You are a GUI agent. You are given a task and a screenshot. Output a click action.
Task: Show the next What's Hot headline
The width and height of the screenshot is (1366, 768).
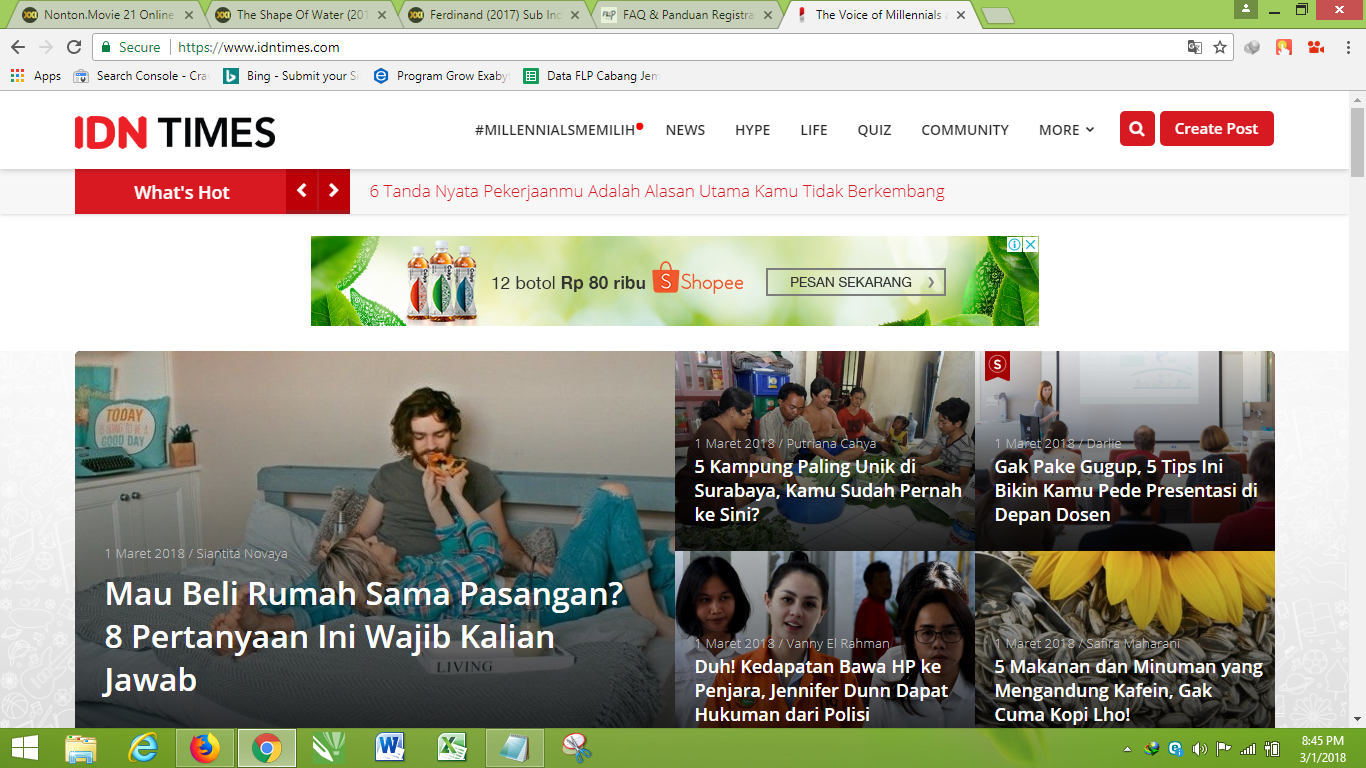334,191
